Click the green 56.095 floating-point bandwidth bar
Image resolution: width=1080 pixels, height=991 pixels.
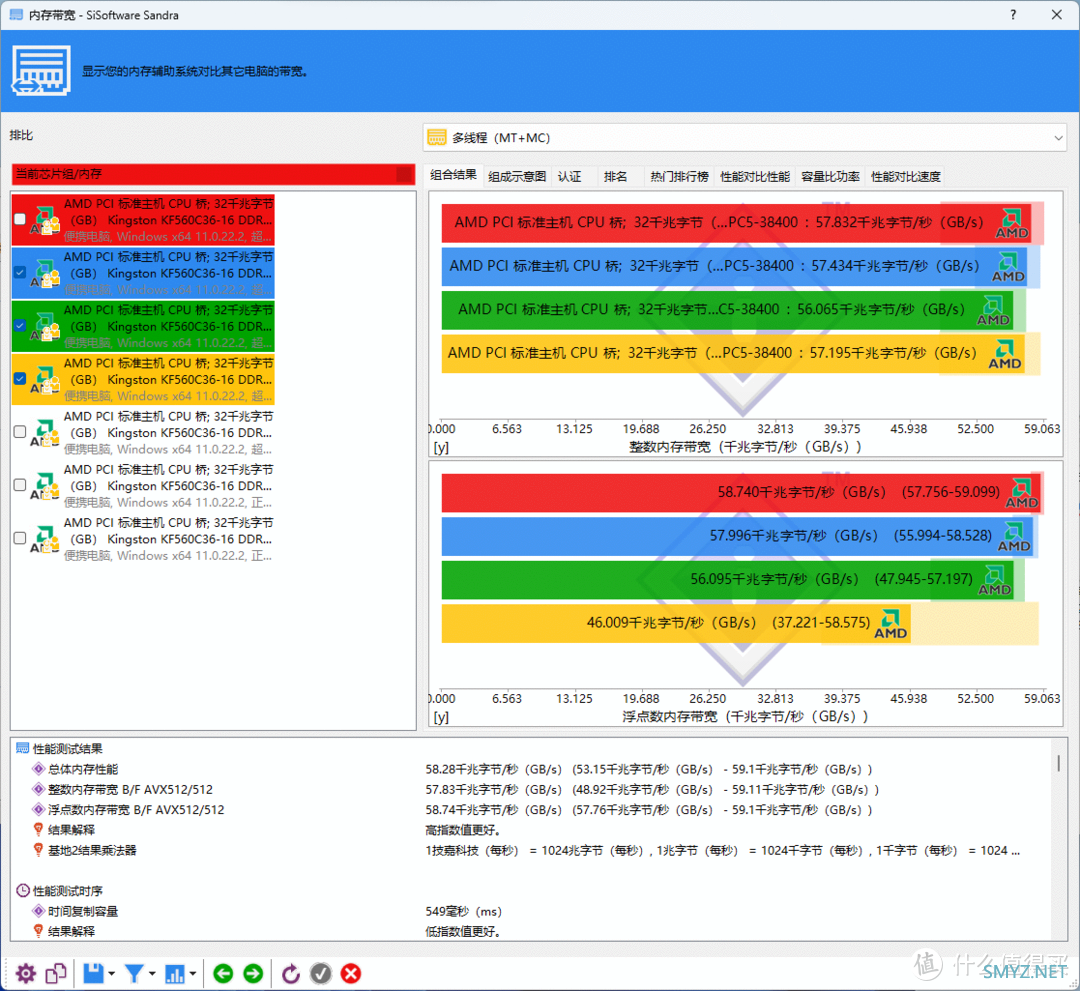point(727,580)
